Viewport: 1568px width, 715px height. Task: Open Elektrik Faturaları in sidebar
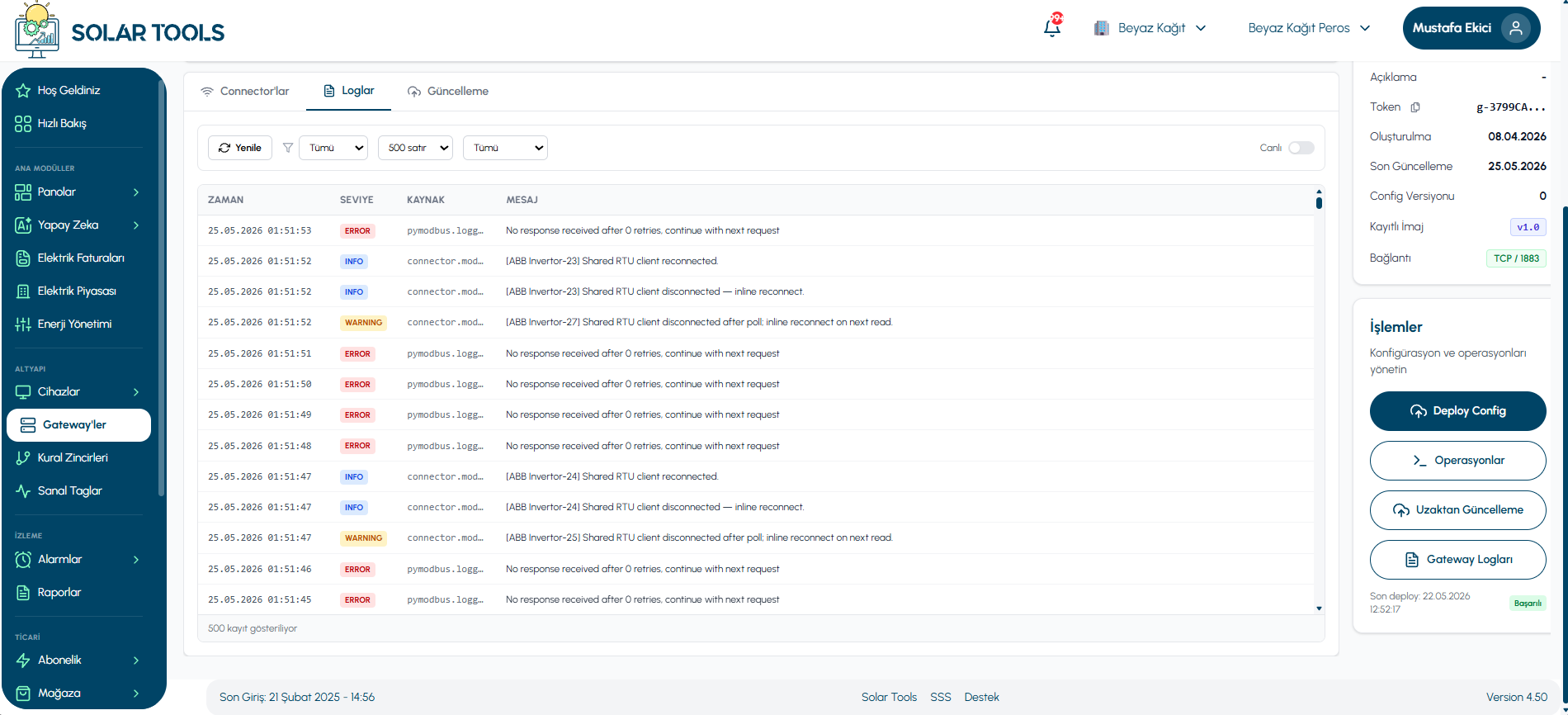coord(79,258)
